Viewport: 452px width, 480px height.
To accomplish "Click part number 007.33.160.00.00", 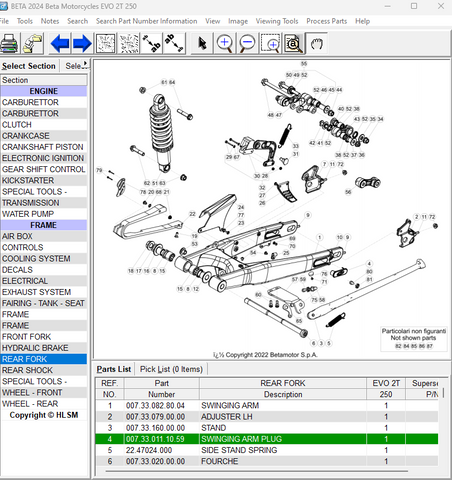I will [x=155, y=428].
